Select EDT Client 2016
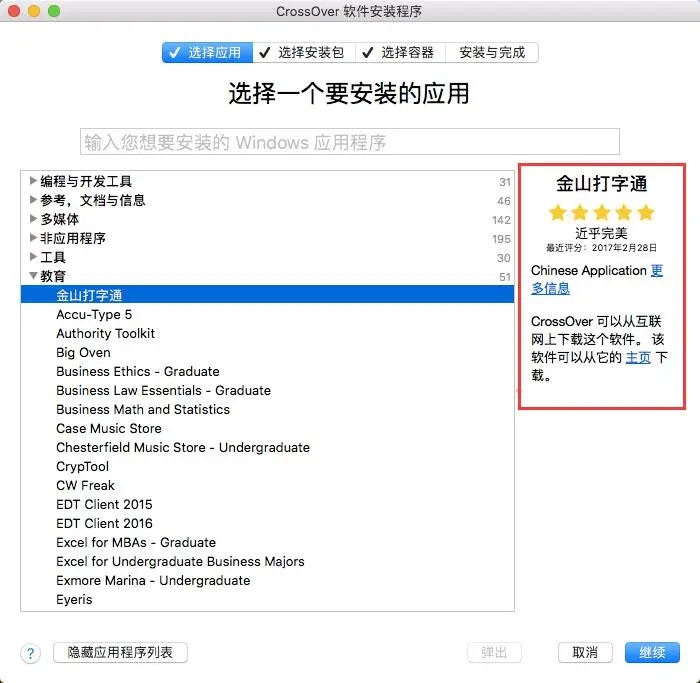 tap(267, 523)
